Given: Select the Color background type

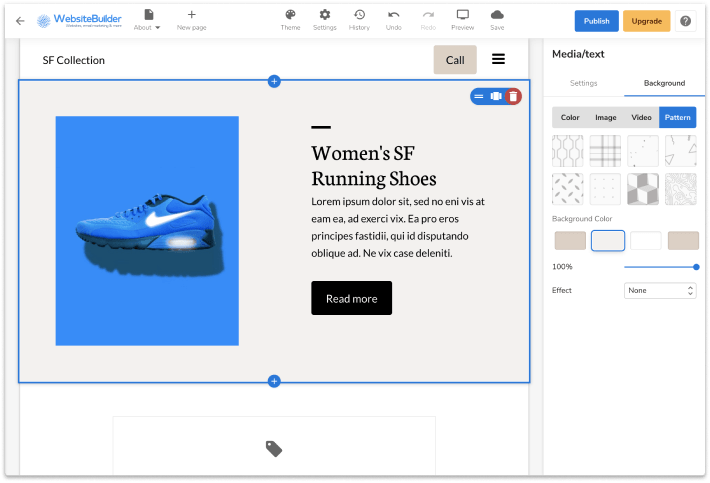Looking at the screenshot, I should (x=570, y=118).
